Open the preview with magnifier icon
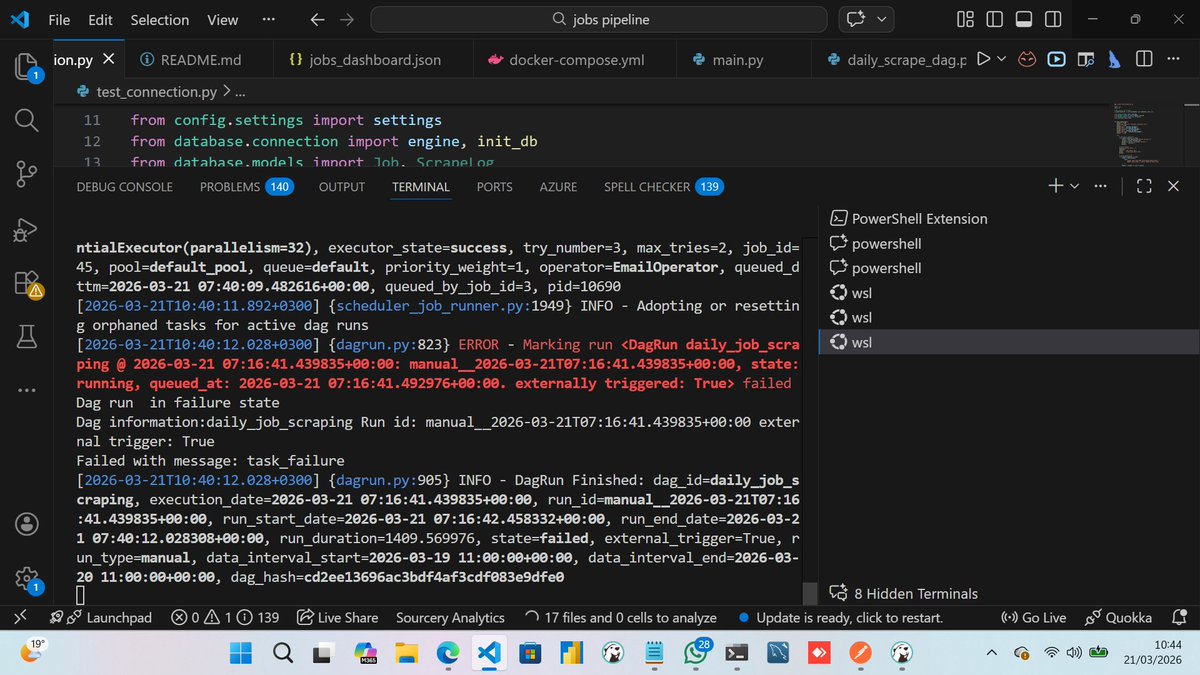Screen dimensions: 1200x675 click(x=1085, y=60)
